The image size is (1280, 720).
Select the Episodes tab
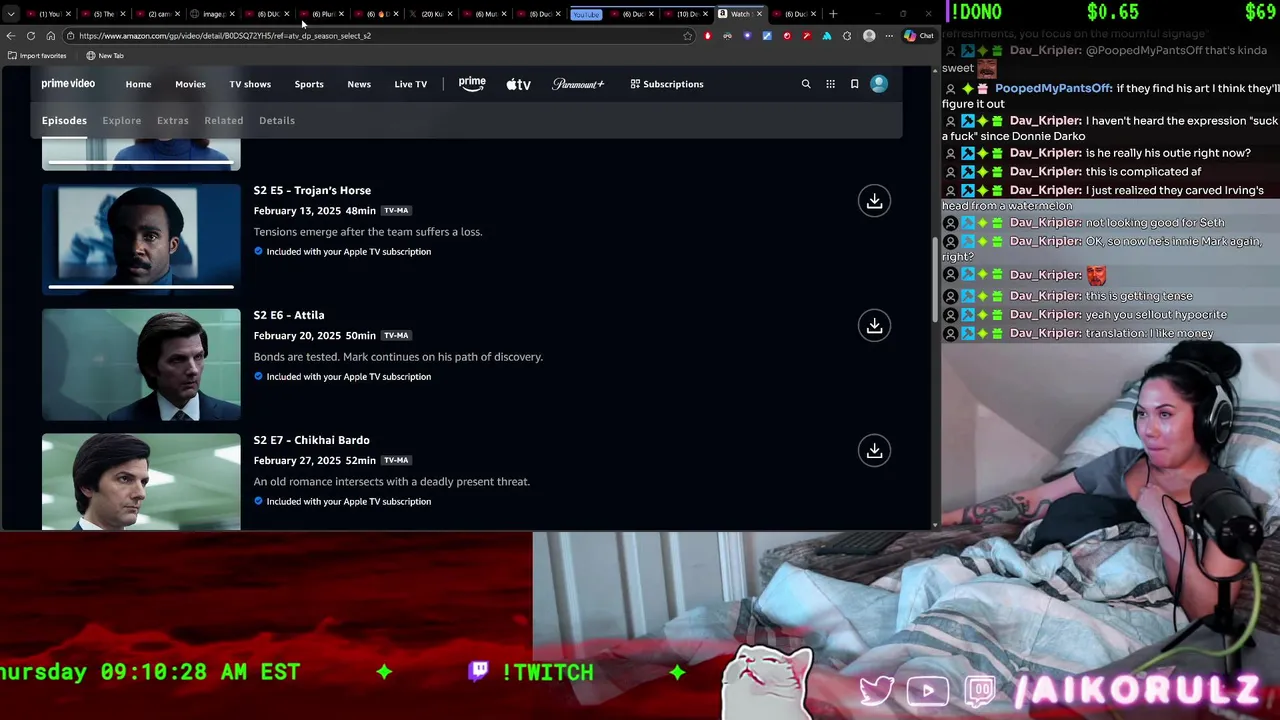pos(64,120)
